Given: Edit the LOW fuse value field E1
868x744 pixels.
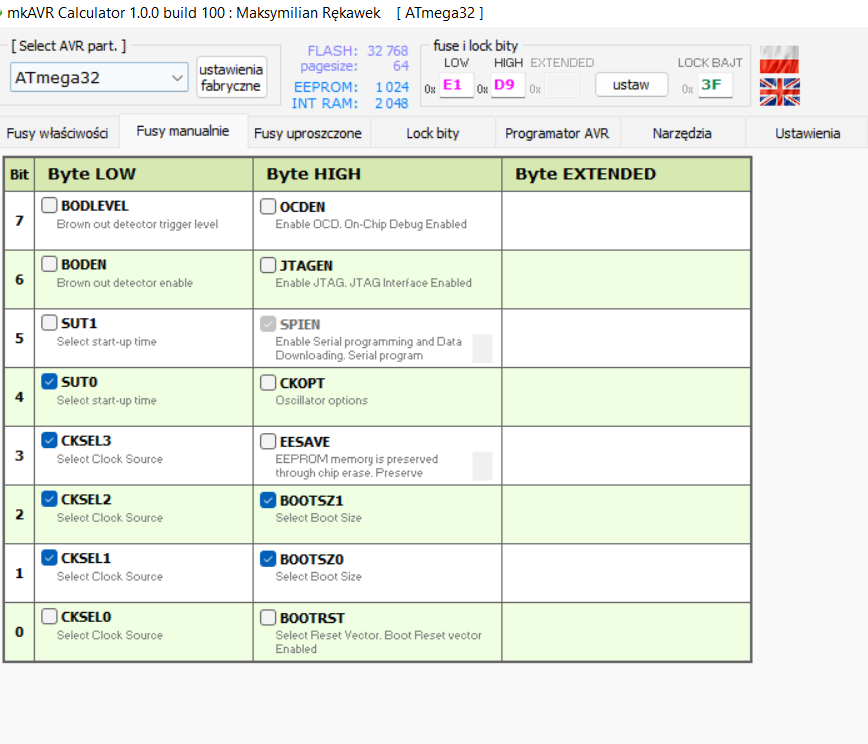Looking at the screenshot, I should [457, 85].
